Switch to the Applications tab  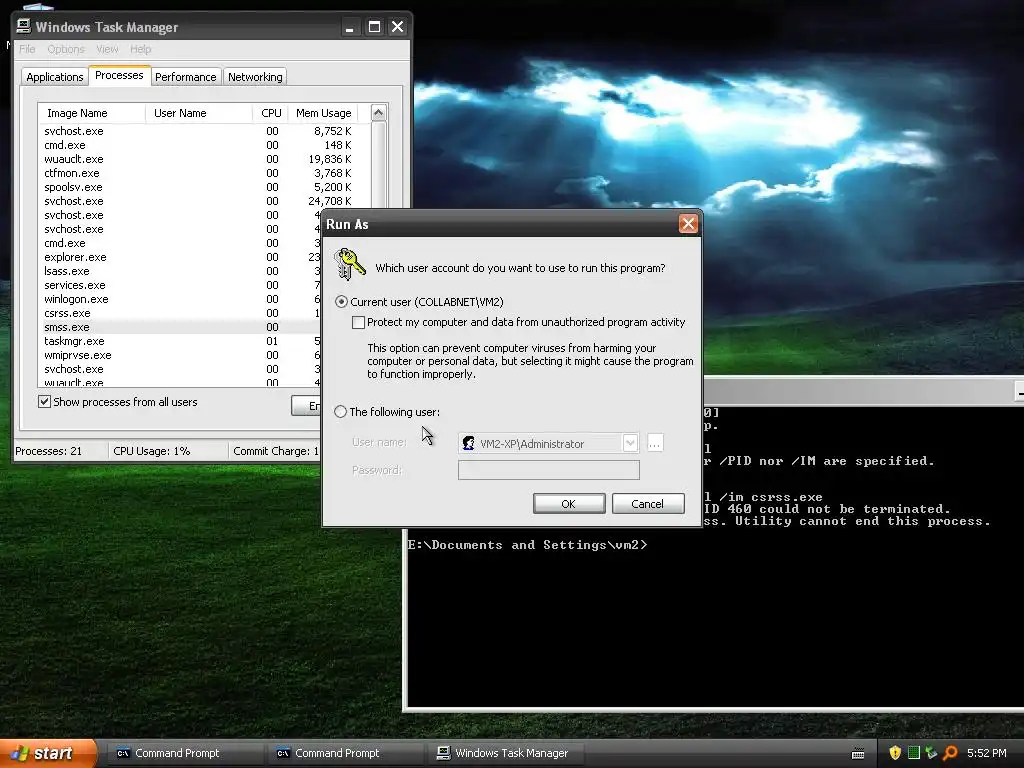point(55,77)
